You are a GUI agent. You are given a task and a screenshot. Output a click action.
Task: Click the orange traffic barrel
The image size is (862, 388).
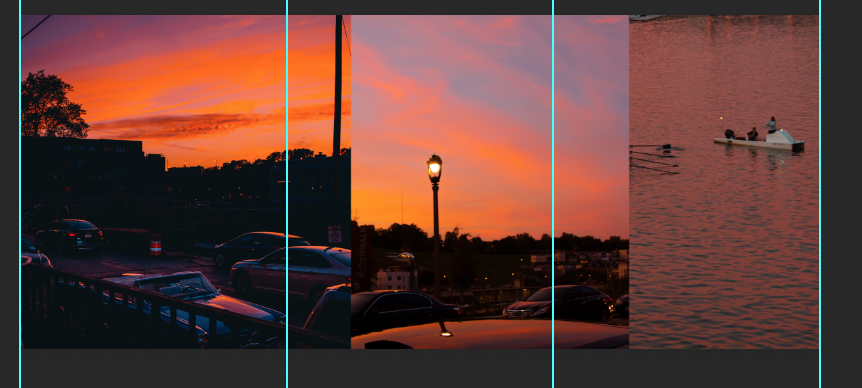point(156,244)
